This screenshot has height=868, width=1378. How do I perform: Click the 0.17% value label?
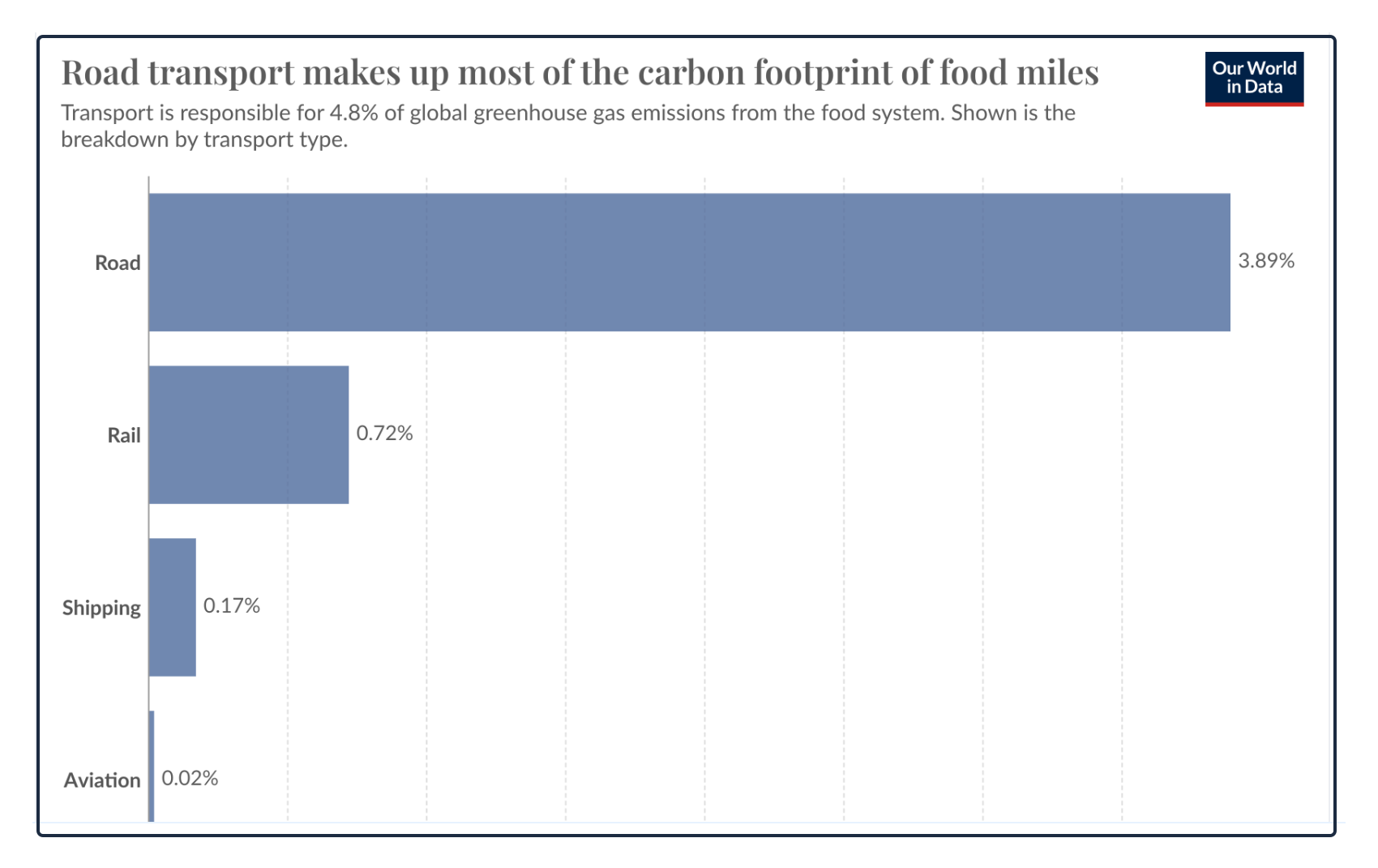click(231, 605)
